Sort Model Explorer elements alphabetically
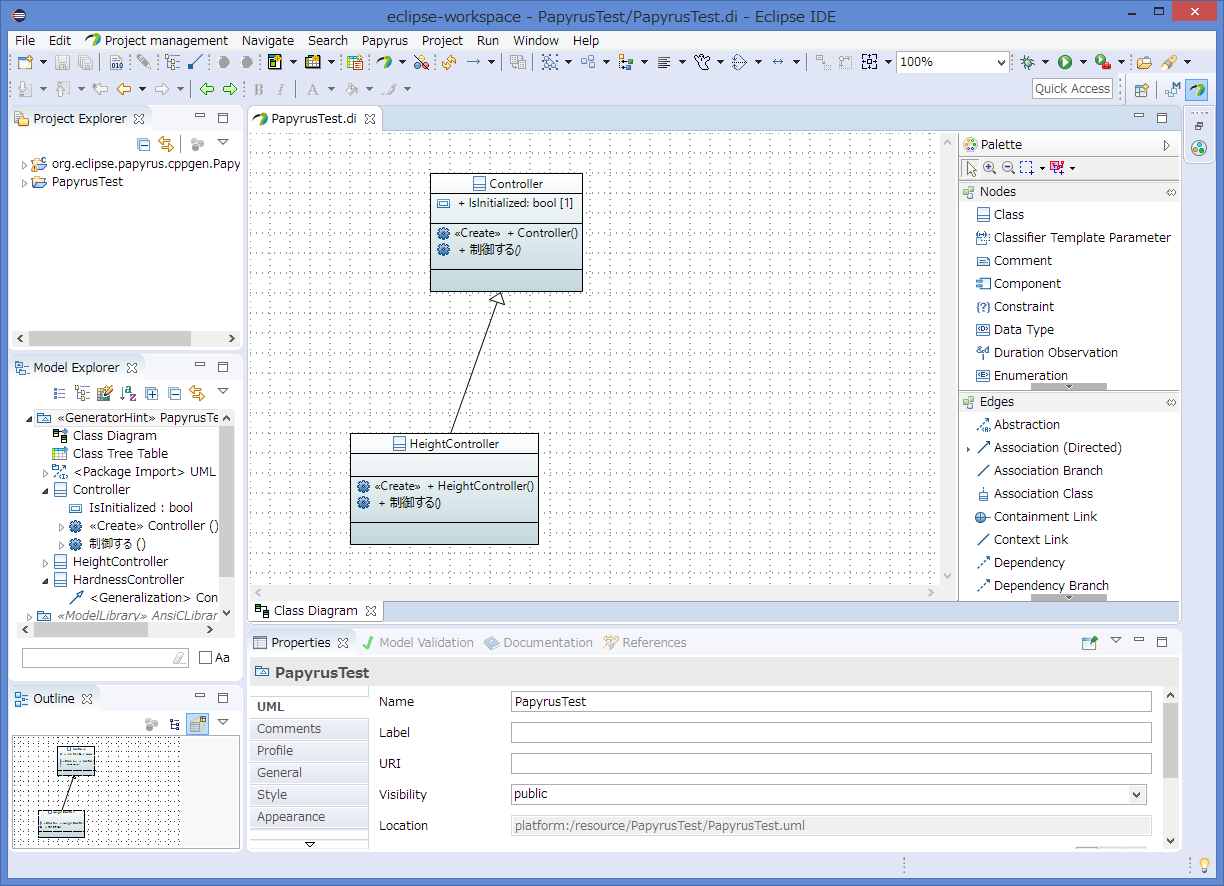This screenshot has width=1224, height=886. click(128, 394)
